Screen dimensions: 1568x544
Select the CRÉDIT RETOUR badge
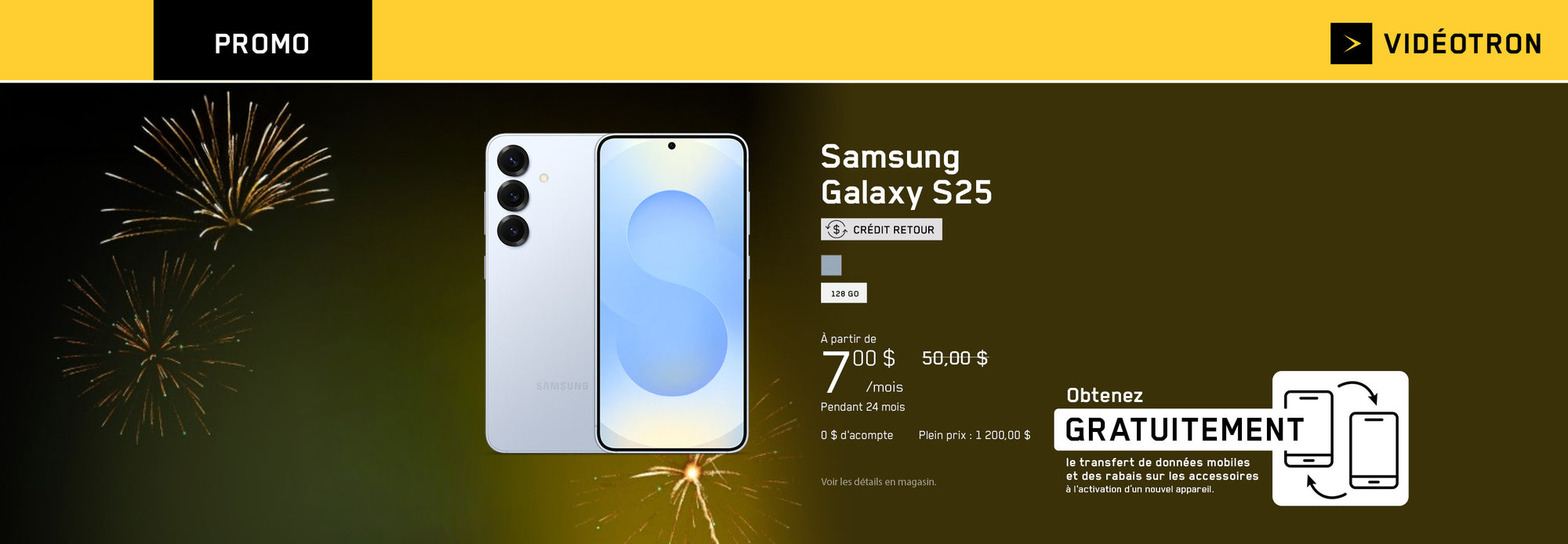(x=881, y=229)
